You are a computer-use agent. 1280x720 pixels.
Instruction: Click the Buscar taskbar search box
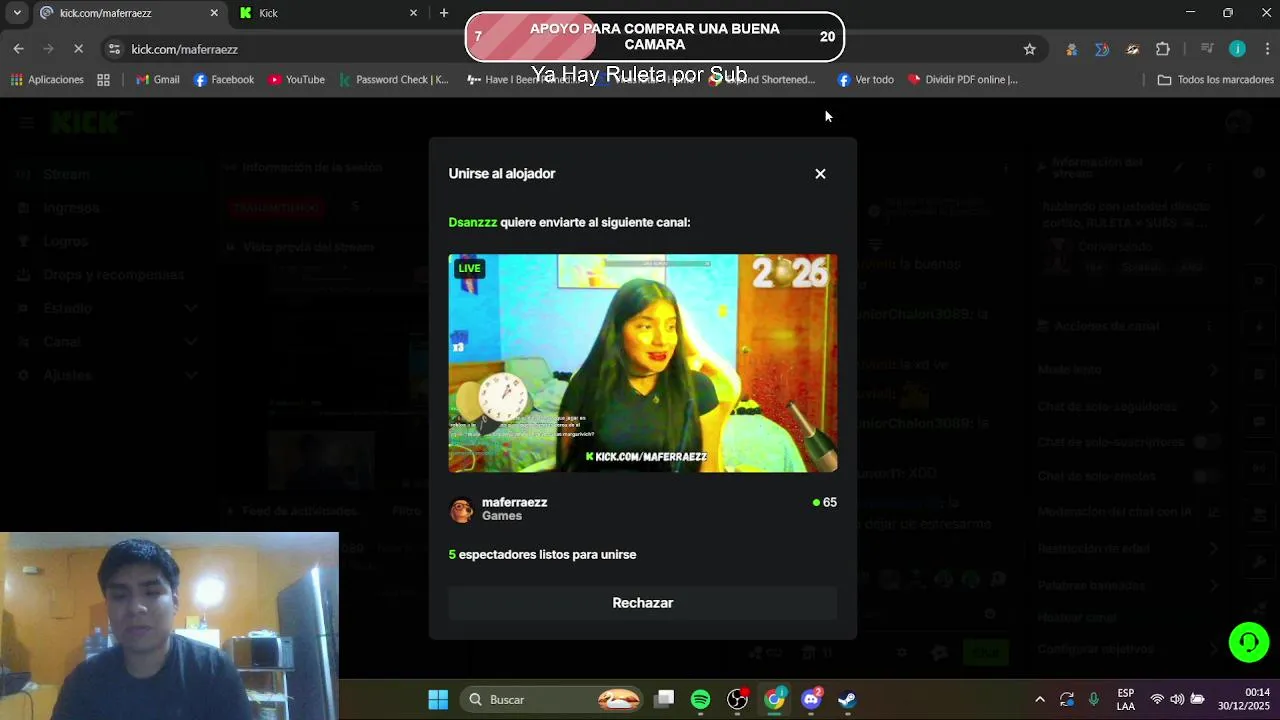coord(551,699)
